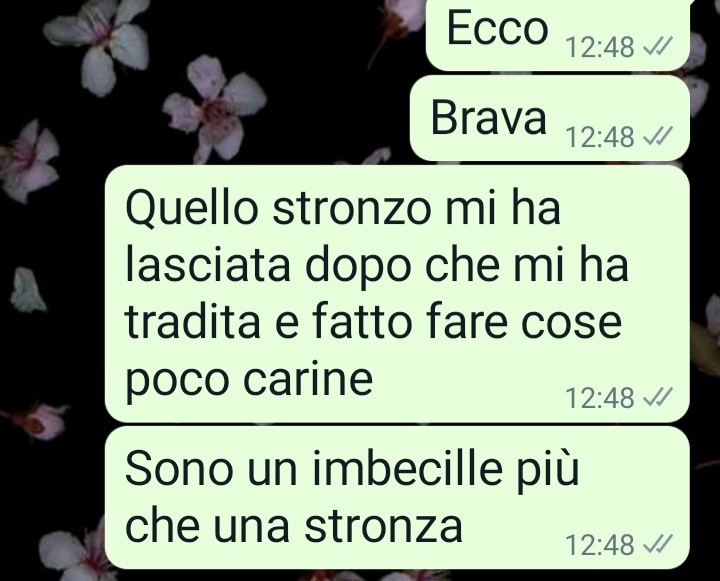Viewport: 720px width, 581px height.
Task: Click the words 'tradita e fatto fare cose'
Action: (x=373, y=322)
